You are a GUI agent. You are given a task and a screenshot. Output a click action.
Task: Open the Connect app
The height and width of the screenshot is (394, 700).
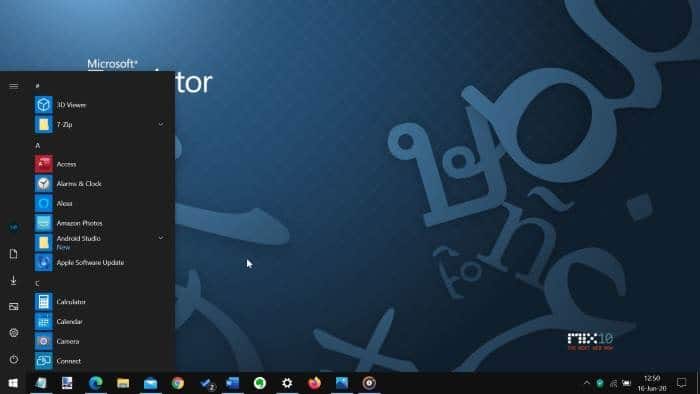(x=100, y=361)
